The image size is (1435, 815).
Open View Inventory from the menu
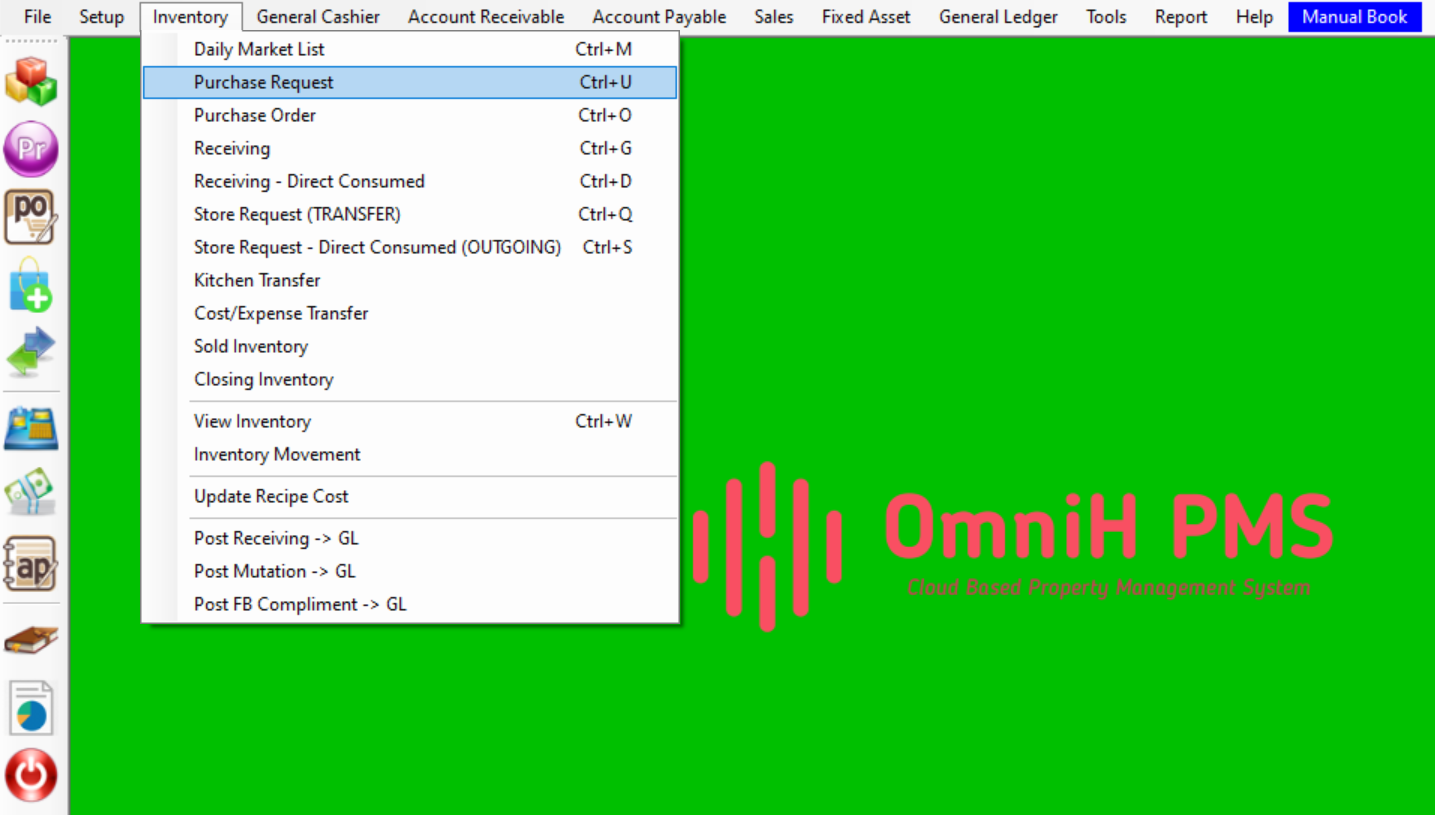[410, 421]
